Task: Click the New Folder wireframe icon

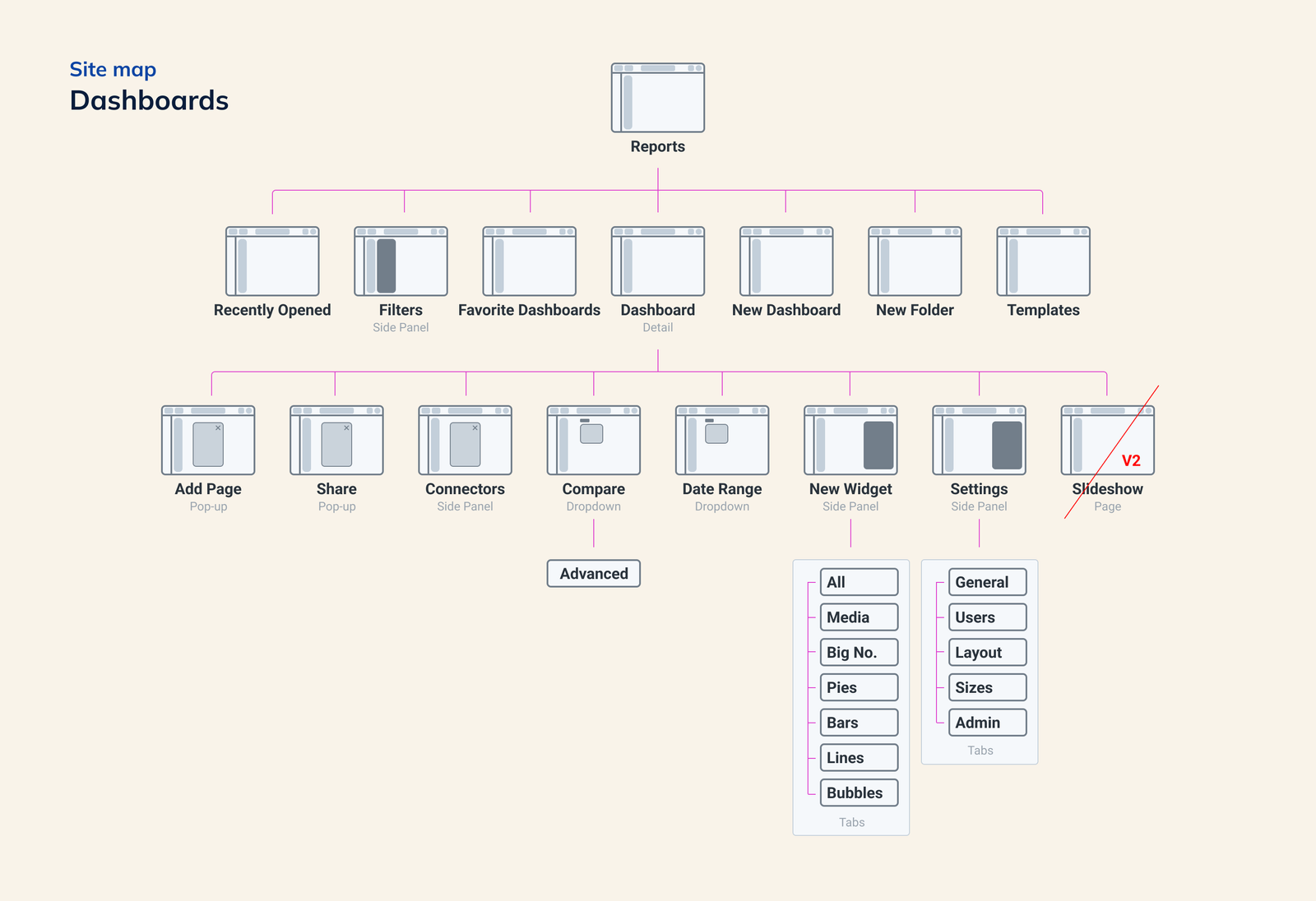Action: pos(915,261)
